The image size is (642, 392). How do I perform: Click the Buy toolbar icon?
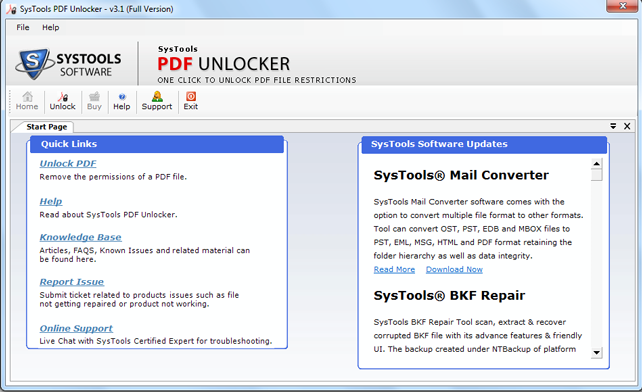(94, 101)
